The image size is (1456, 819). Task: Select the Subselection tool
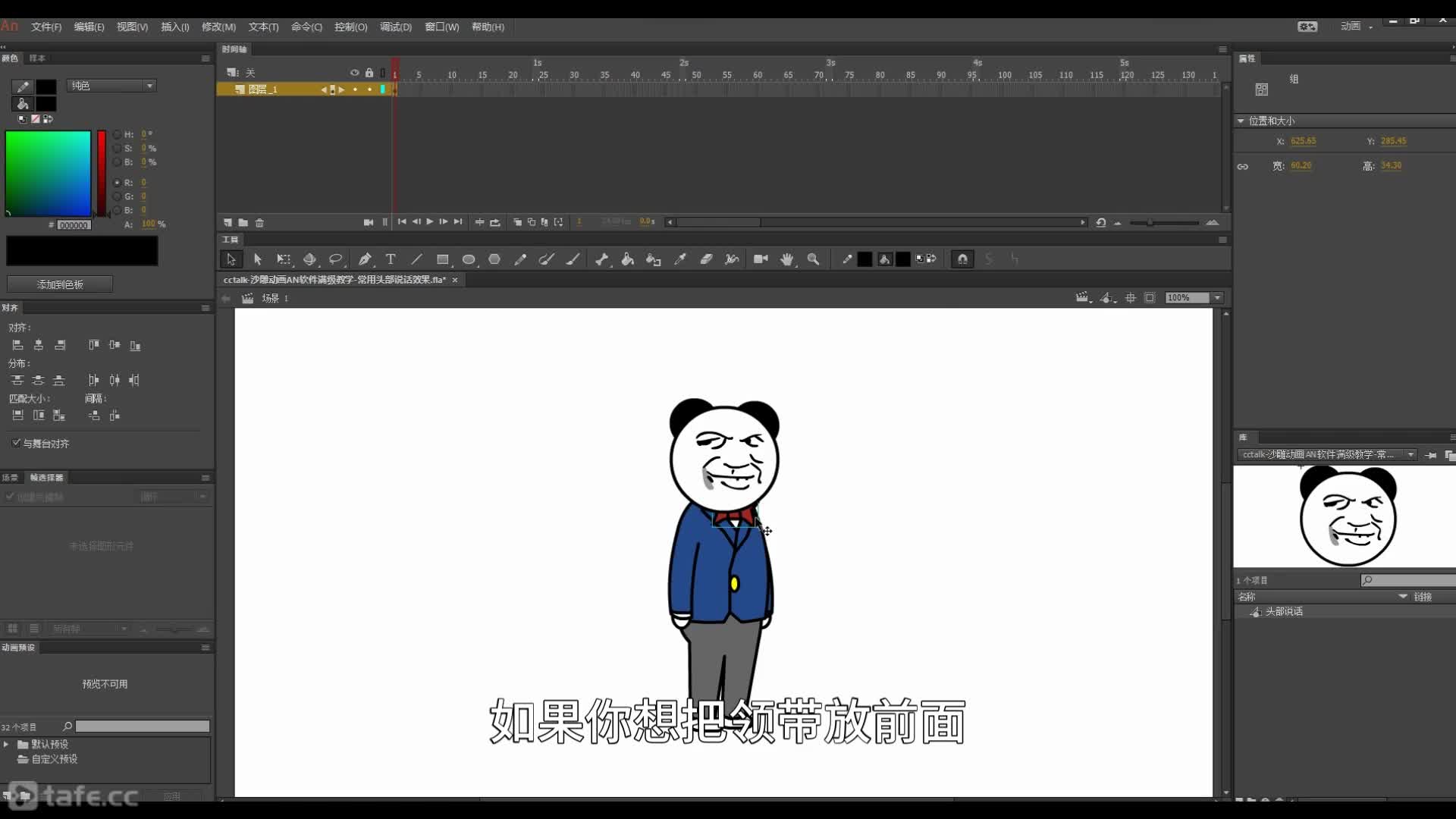tap(257, 259)
